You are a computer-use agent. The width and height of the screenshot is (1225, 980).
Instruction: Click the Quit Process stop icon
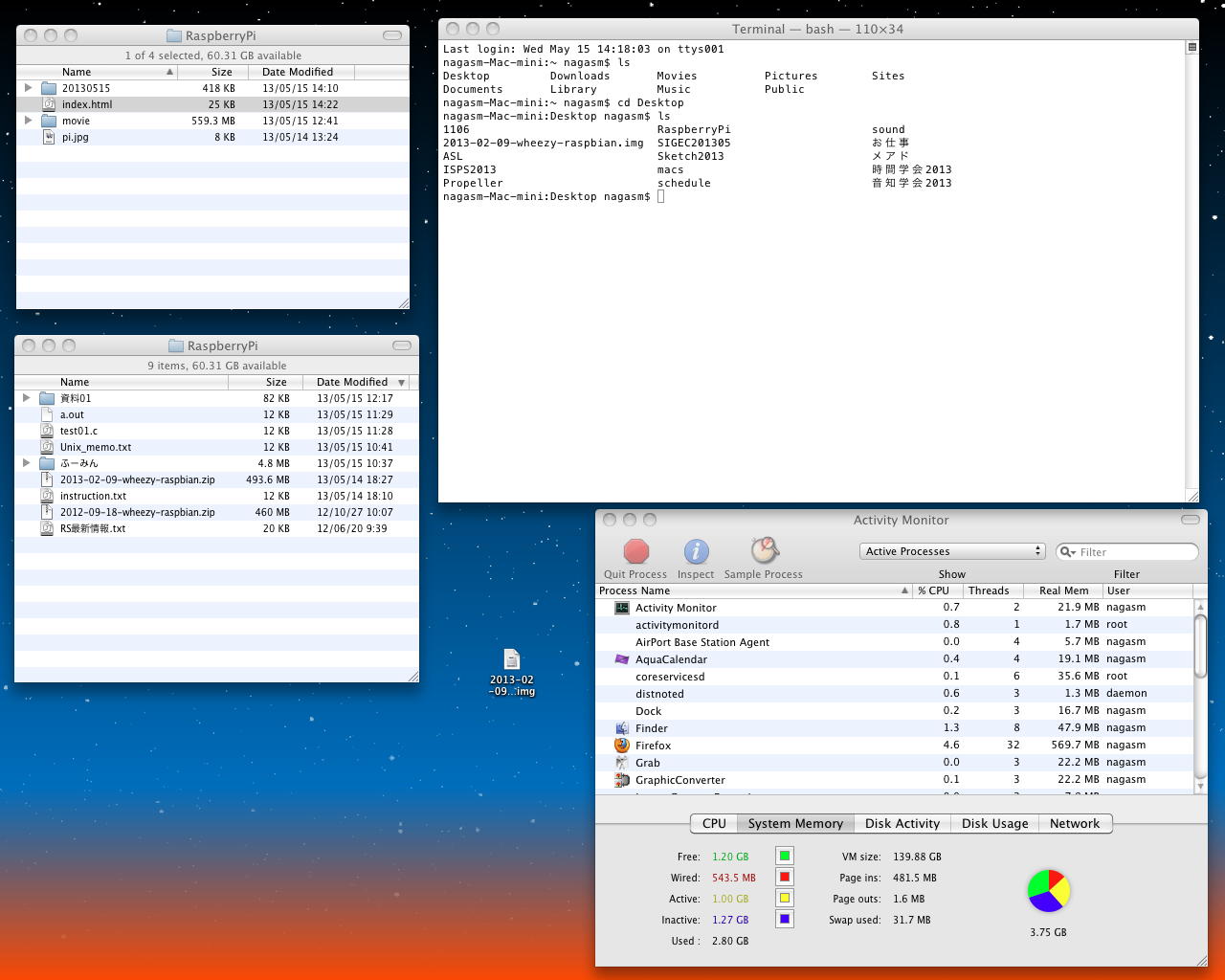[635, 552]
